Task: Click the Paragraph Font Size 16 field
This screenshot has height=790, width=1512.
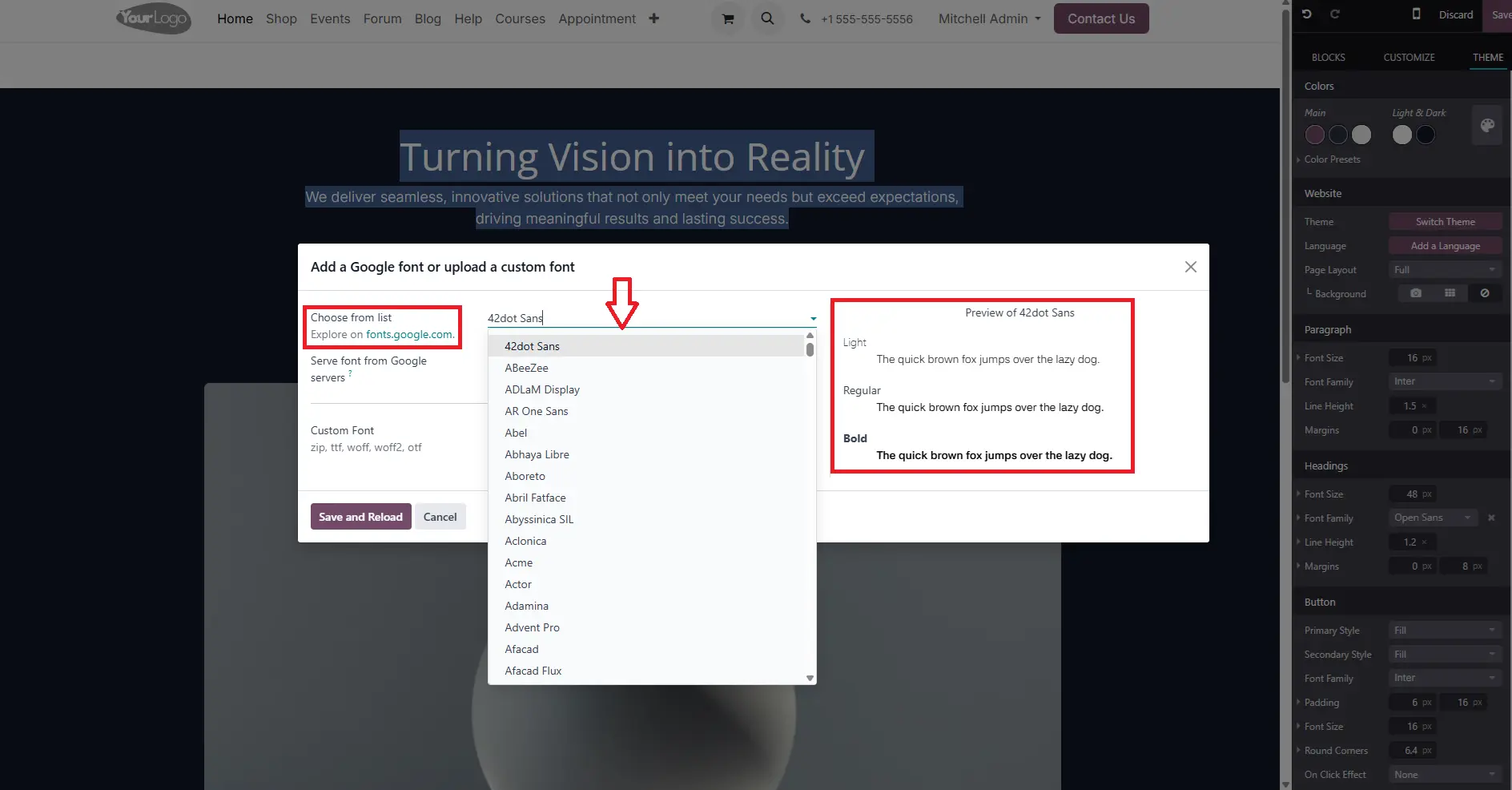Action: (x=1412, y=358)
